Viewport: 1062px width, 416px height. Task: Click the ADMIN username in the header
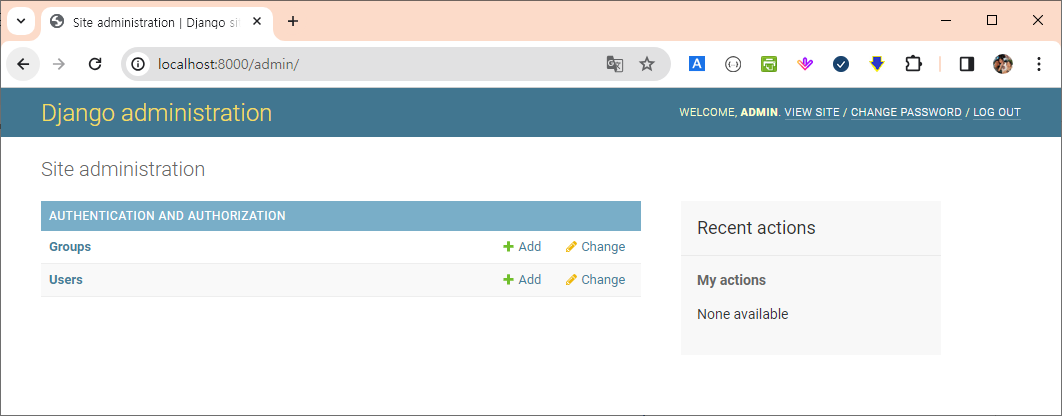(759, 112)
